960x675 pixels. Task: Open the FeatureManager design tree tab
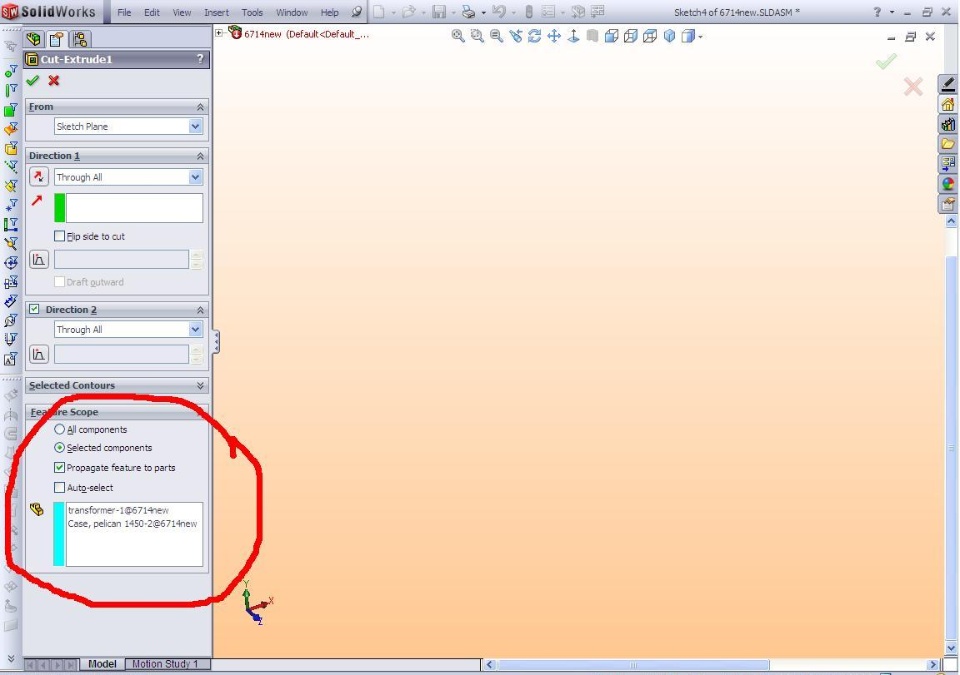33,40
